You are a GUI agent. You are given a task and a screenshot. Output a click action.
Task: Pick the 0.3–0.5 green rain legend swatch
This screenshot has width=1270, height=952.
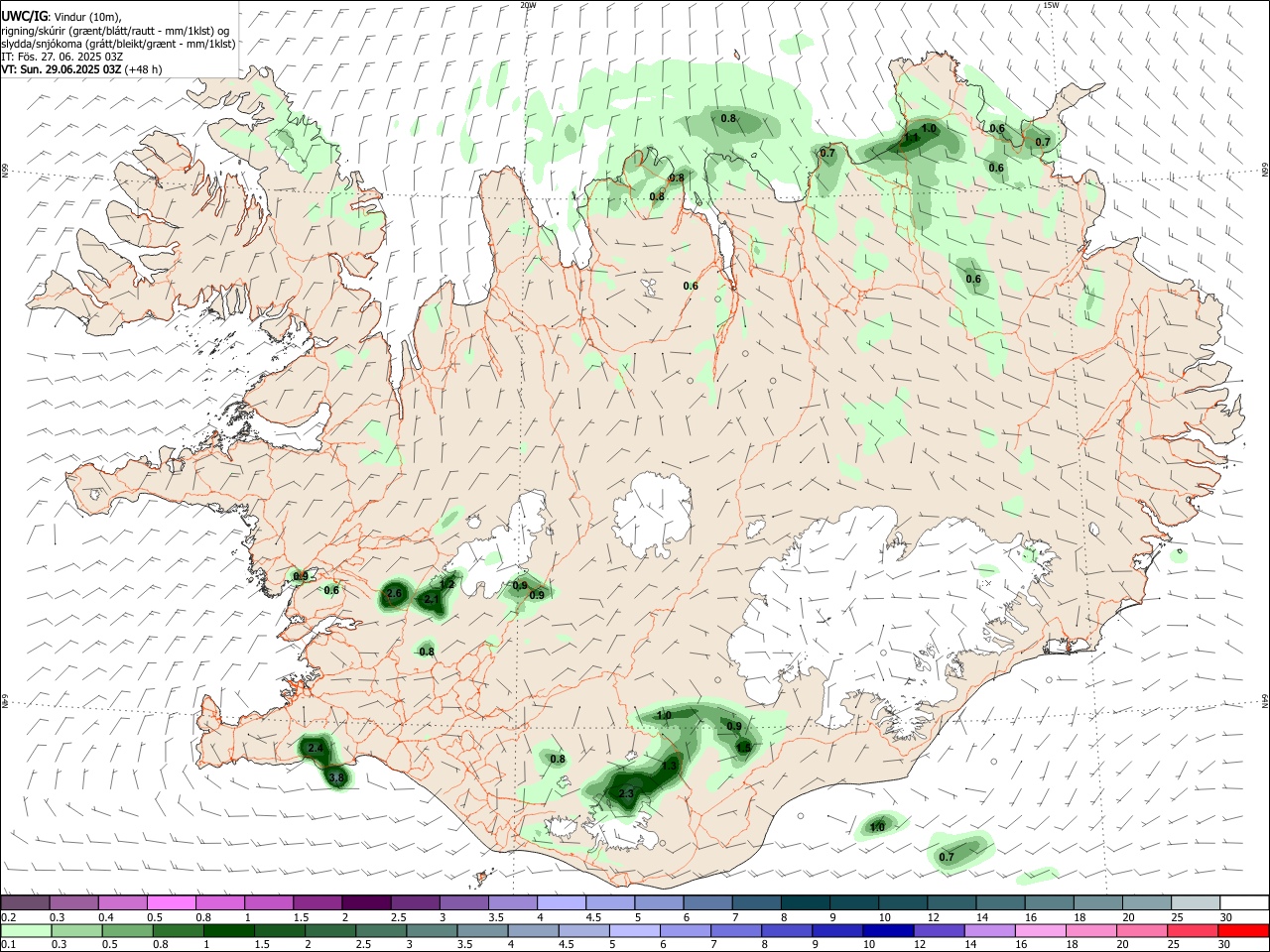tap(76, 931)
